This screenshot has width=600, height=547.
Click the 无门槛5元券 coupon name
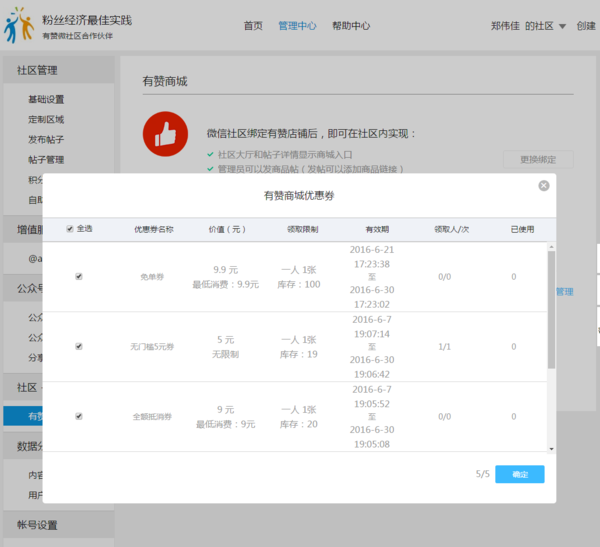pyautogui.click(x=152, y=347)
